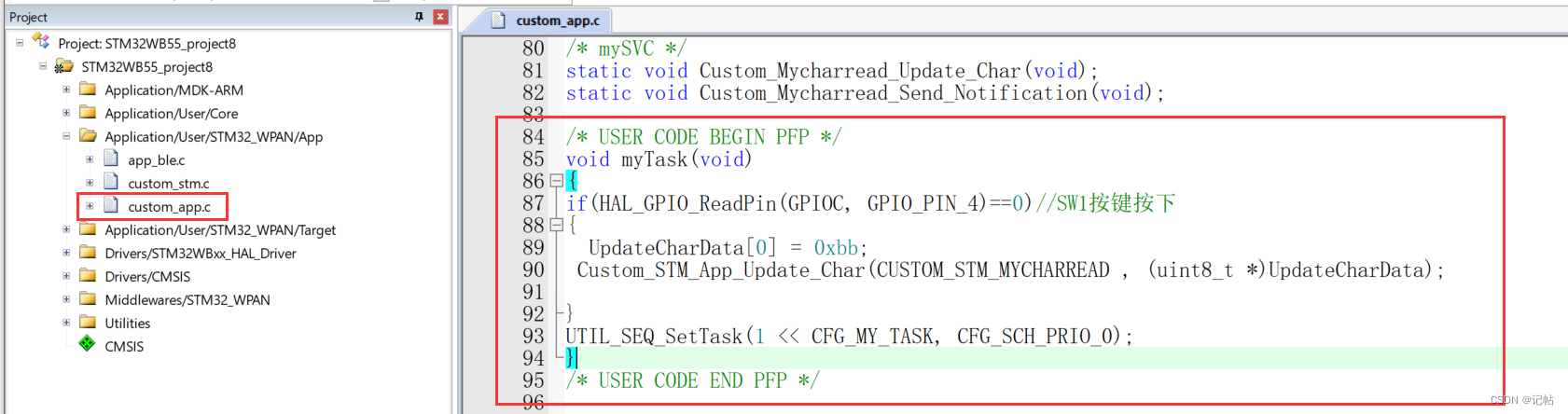The height and width of the screenshot is (414, 1568).
Task: Click the Application/MDK-ARM folder icon
Action: click(x=88, y=90)
